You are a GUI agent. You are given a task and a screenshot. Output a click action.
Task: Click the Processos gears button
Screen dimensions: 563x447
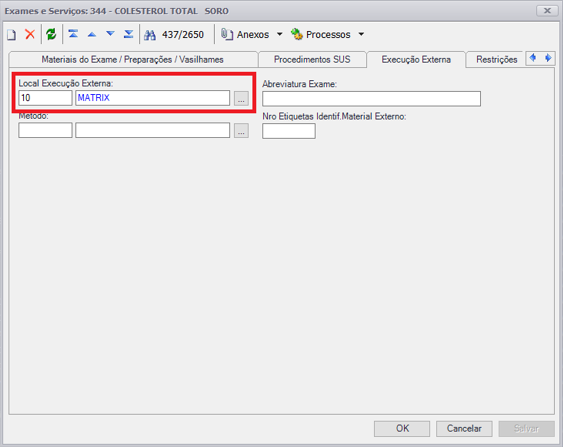[321, 34]
